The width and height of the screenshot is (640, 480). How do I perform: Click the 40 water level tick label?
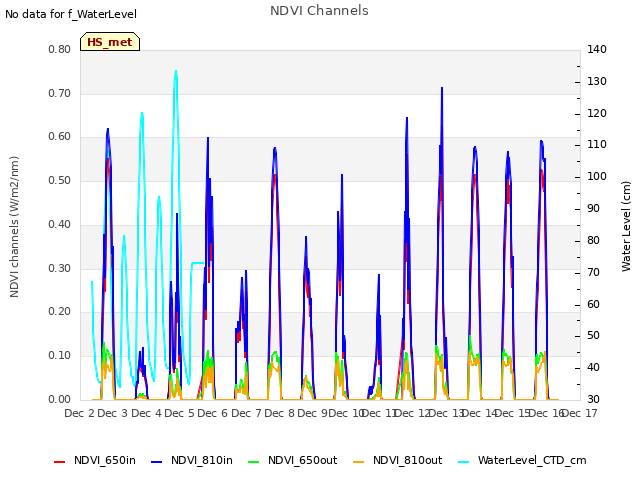pyautogui.click(x=593, y=367)
